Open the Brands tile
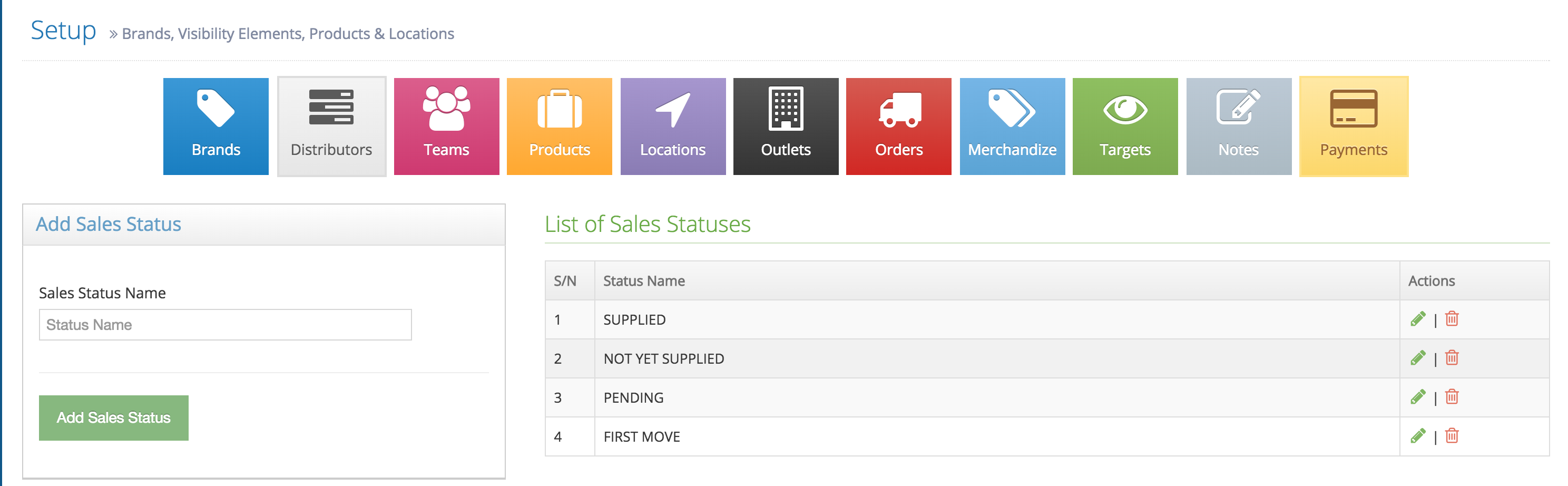The image size is (1568, 486). pos(215,126)
